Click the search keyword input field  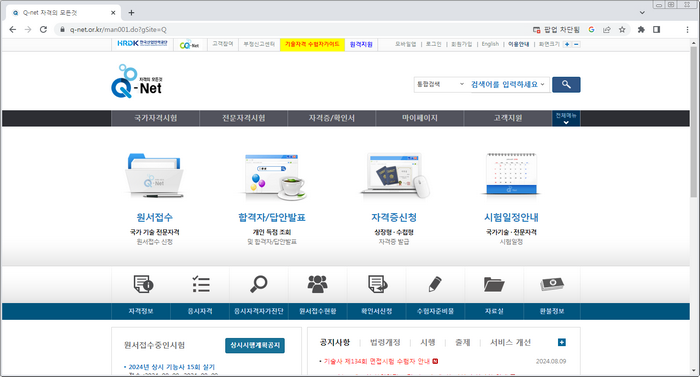pyautogui.click(x=504, y=84)
